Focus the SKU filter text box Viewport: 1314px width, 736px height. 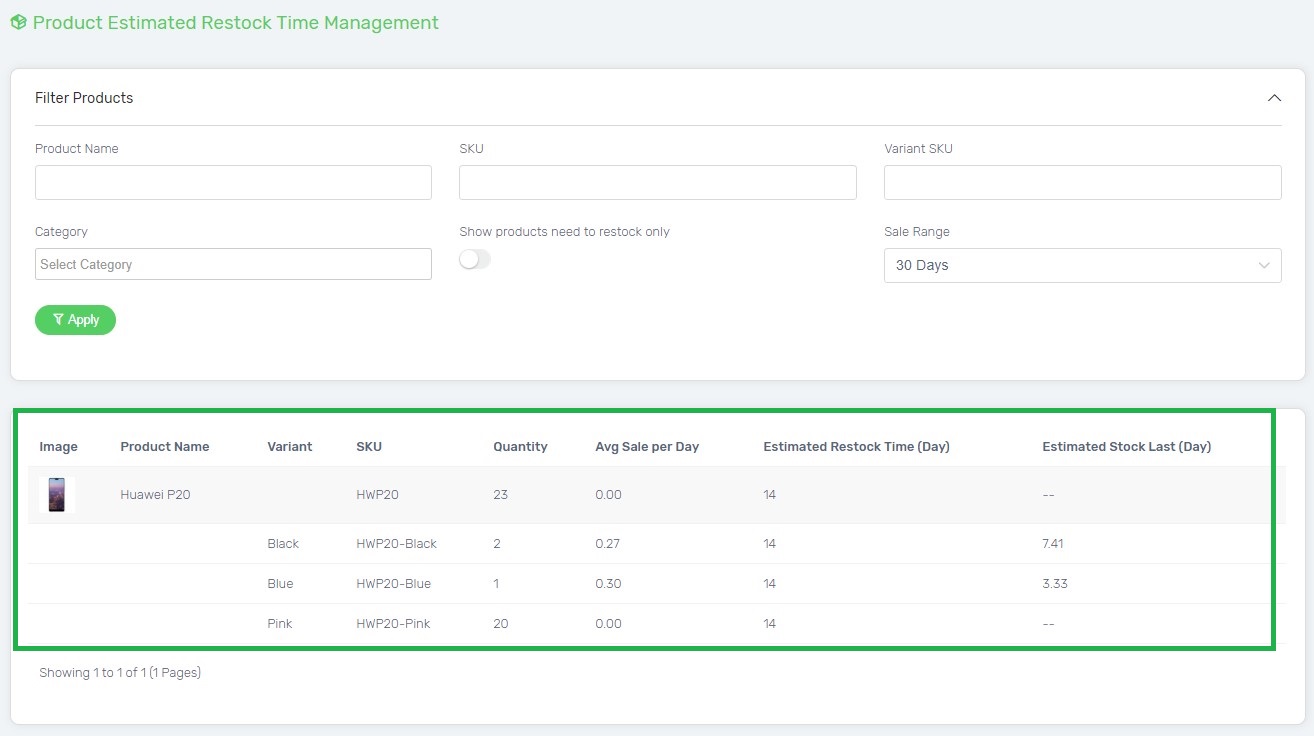pyautogui.click(x=657, y=183)
